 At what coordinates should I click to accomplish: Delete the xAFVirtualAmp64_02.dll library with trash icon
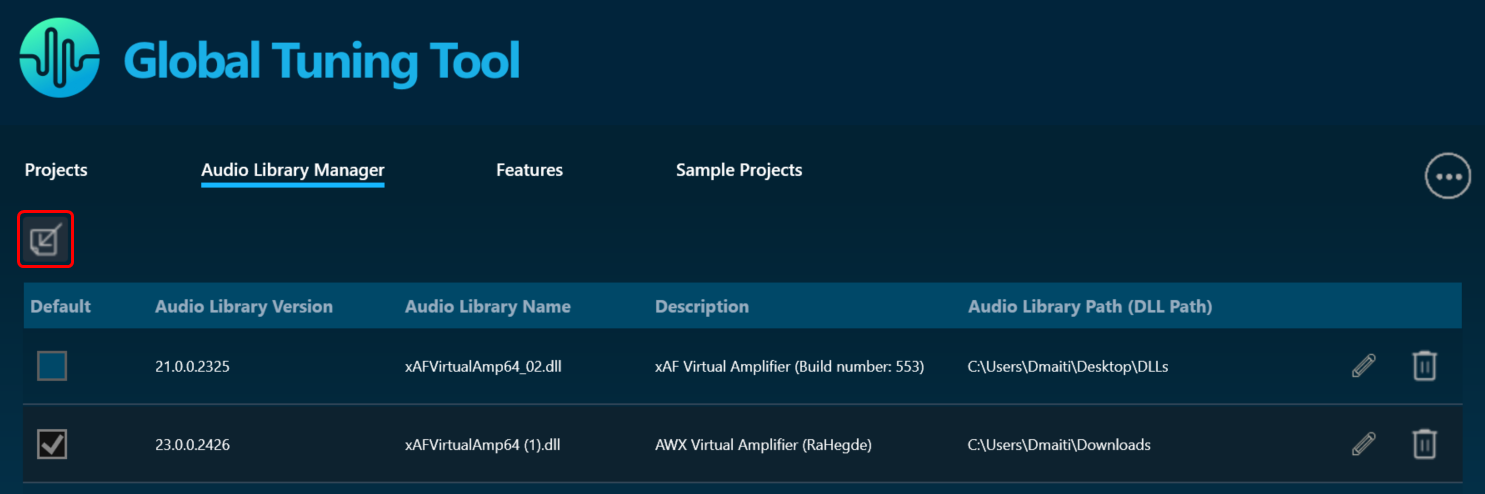pyautogui.click(x=1424, y=366)
